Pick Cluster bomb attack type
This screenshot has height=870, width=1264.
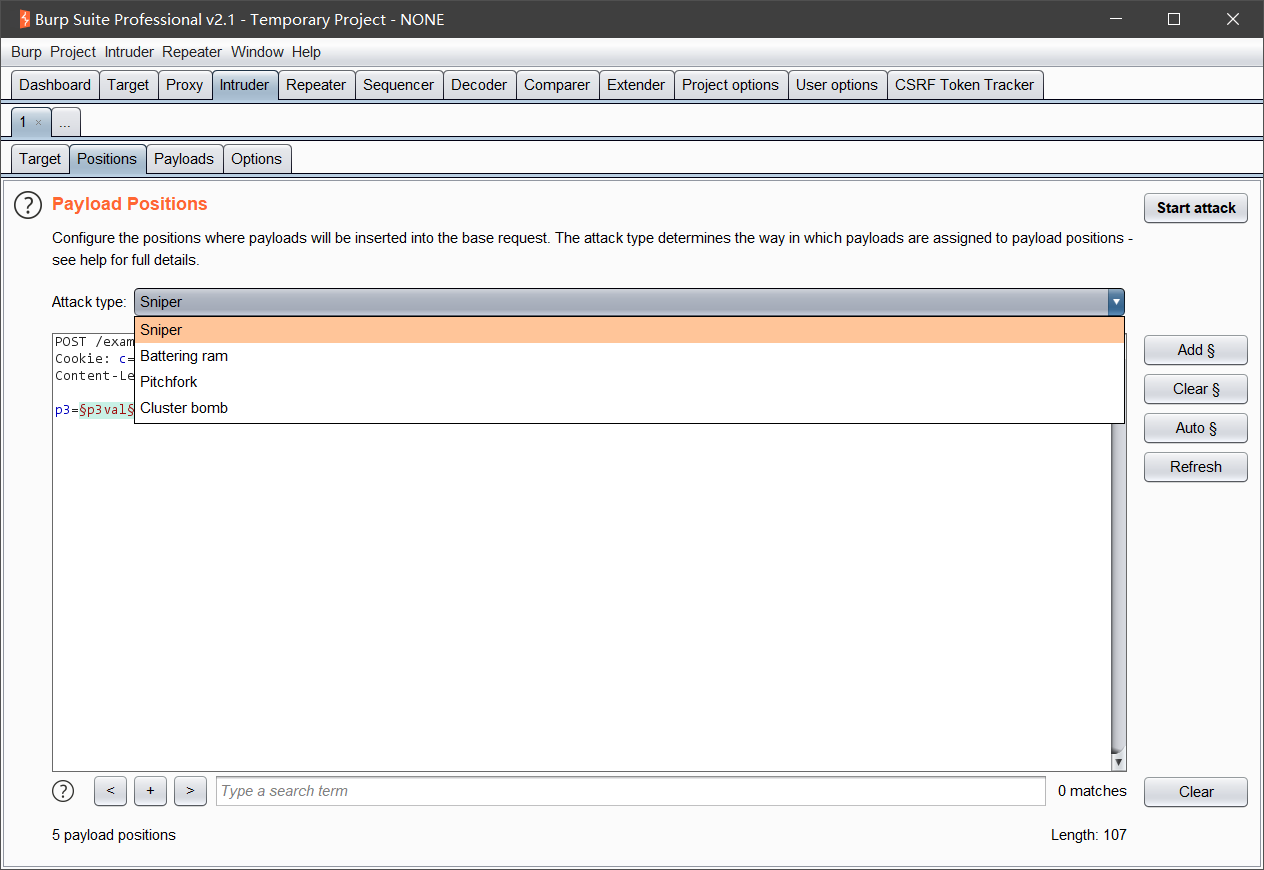(x=184, y=408)
